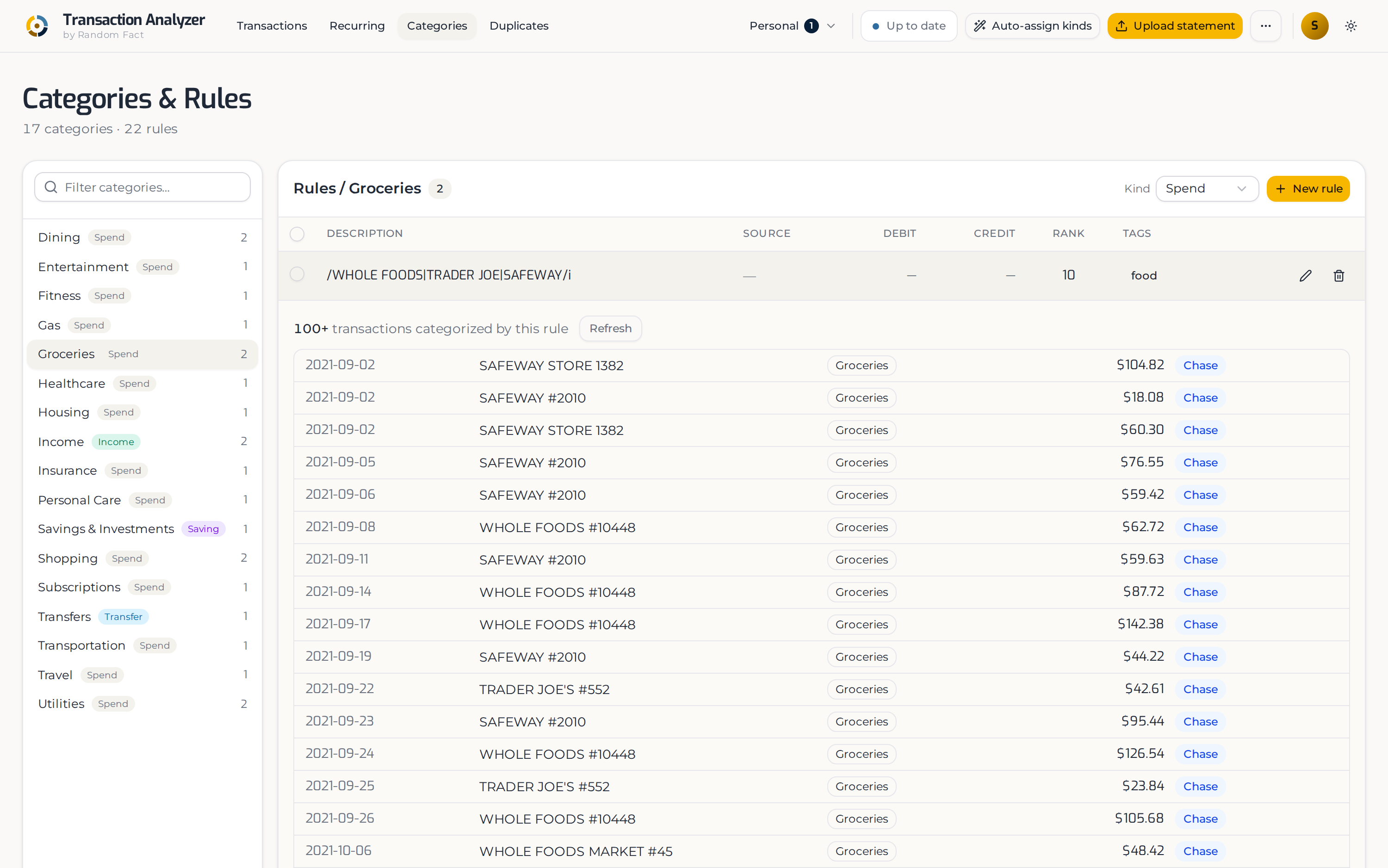
Task: Select the Entertainment category
Action: click(x=143, y=267)
